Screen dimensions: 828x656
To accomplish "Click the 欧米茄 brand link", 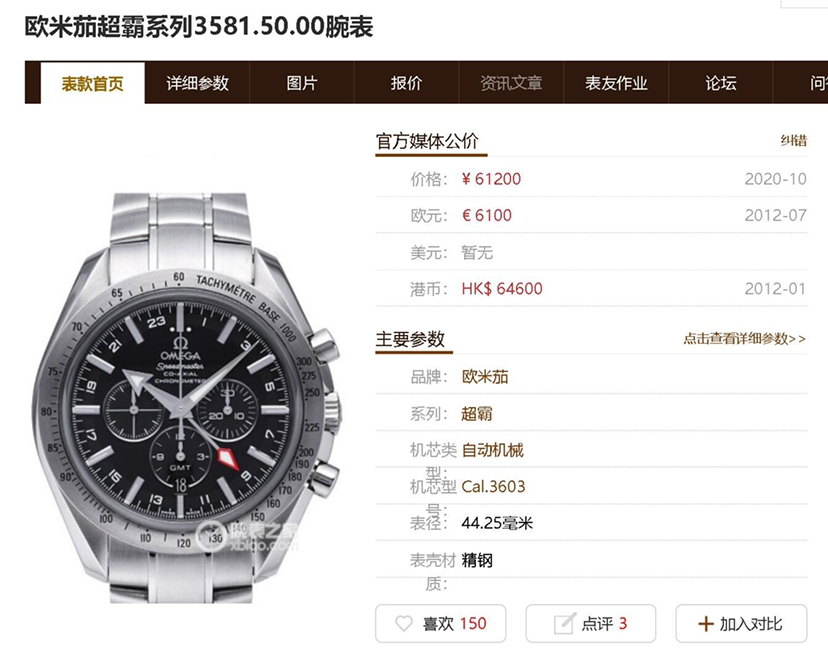I will pos(485,377).
